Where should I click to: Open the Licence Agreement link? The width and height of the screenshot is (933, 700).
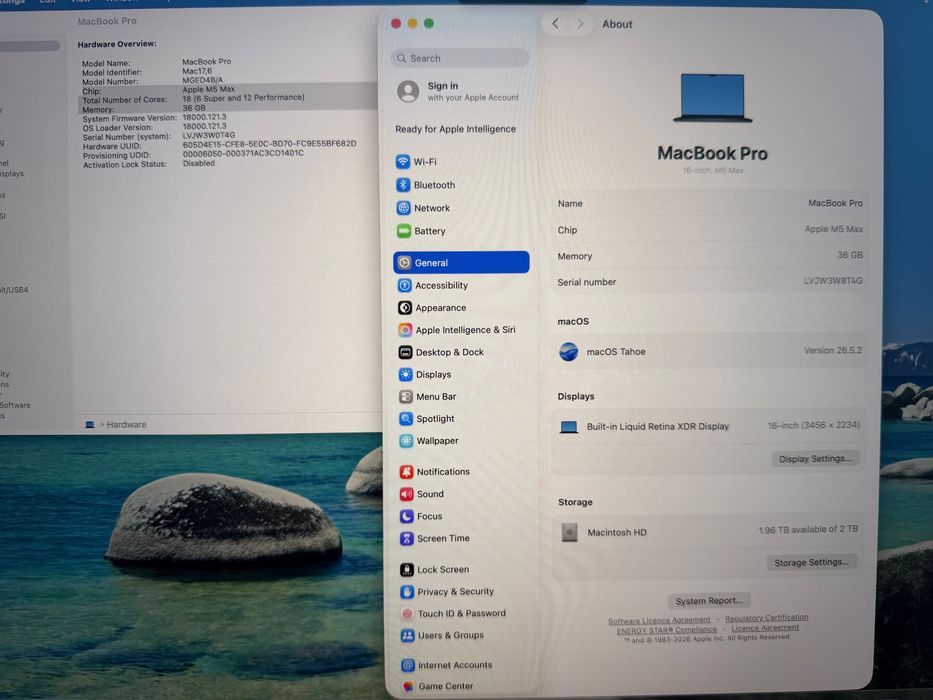pyautogui.click(x=765, y=627)
